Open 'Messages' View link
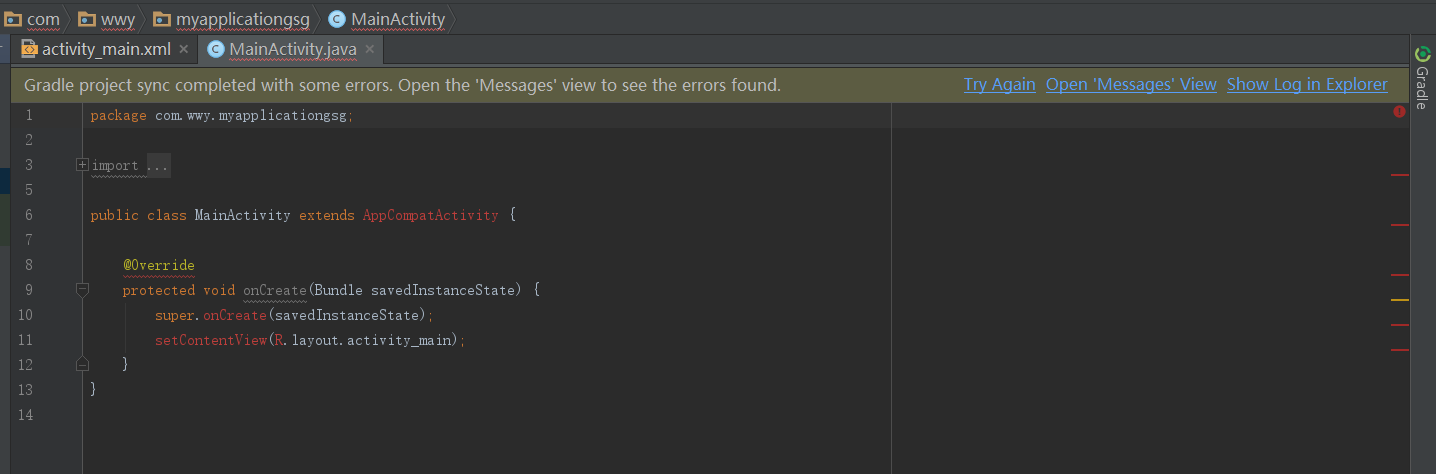 click(1131, 85)
